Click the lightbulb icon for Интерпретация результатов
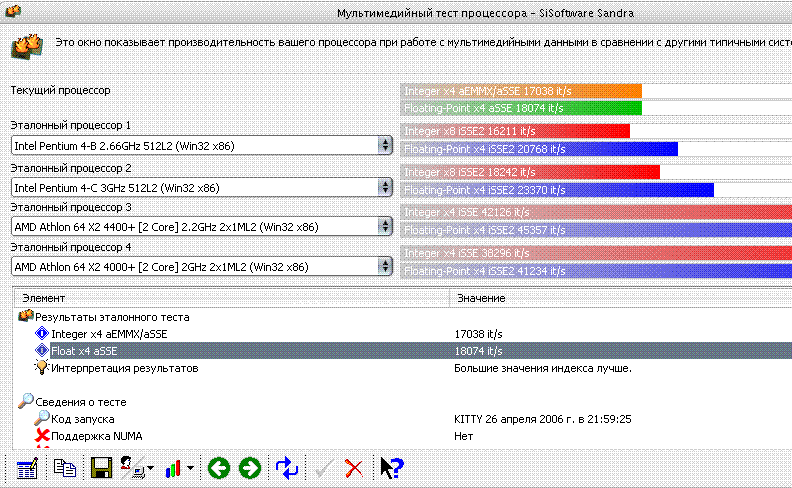This screenshot has height=488, width=792. (41, 367)
